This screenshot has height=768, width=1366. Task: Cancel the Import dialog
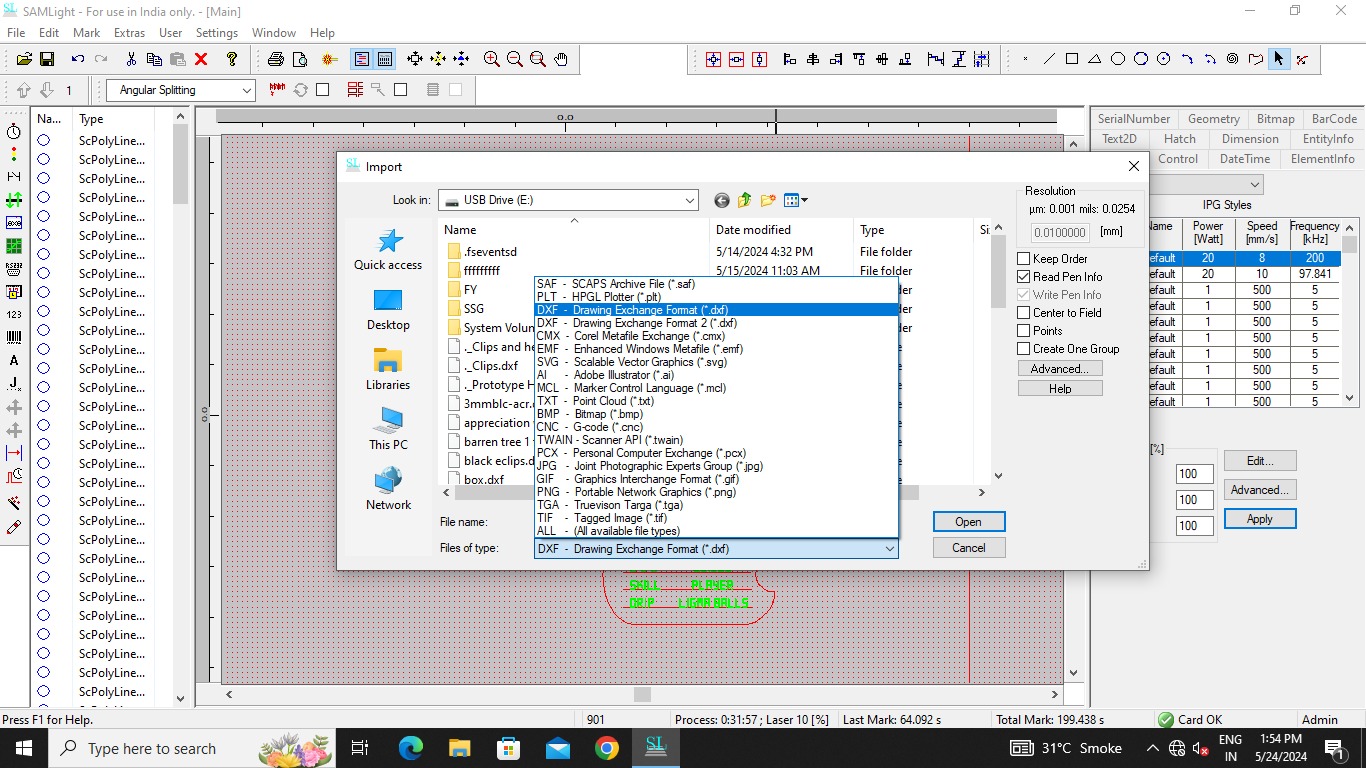[968, 548]
